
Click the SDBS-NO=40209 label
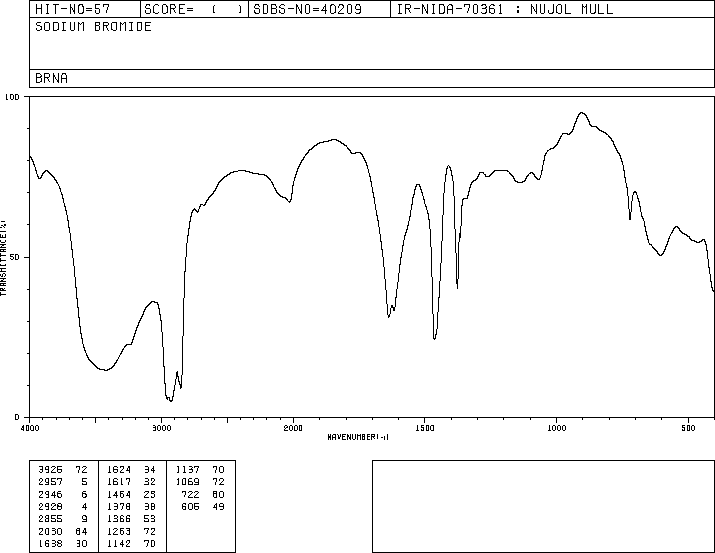tap(307, 9)
